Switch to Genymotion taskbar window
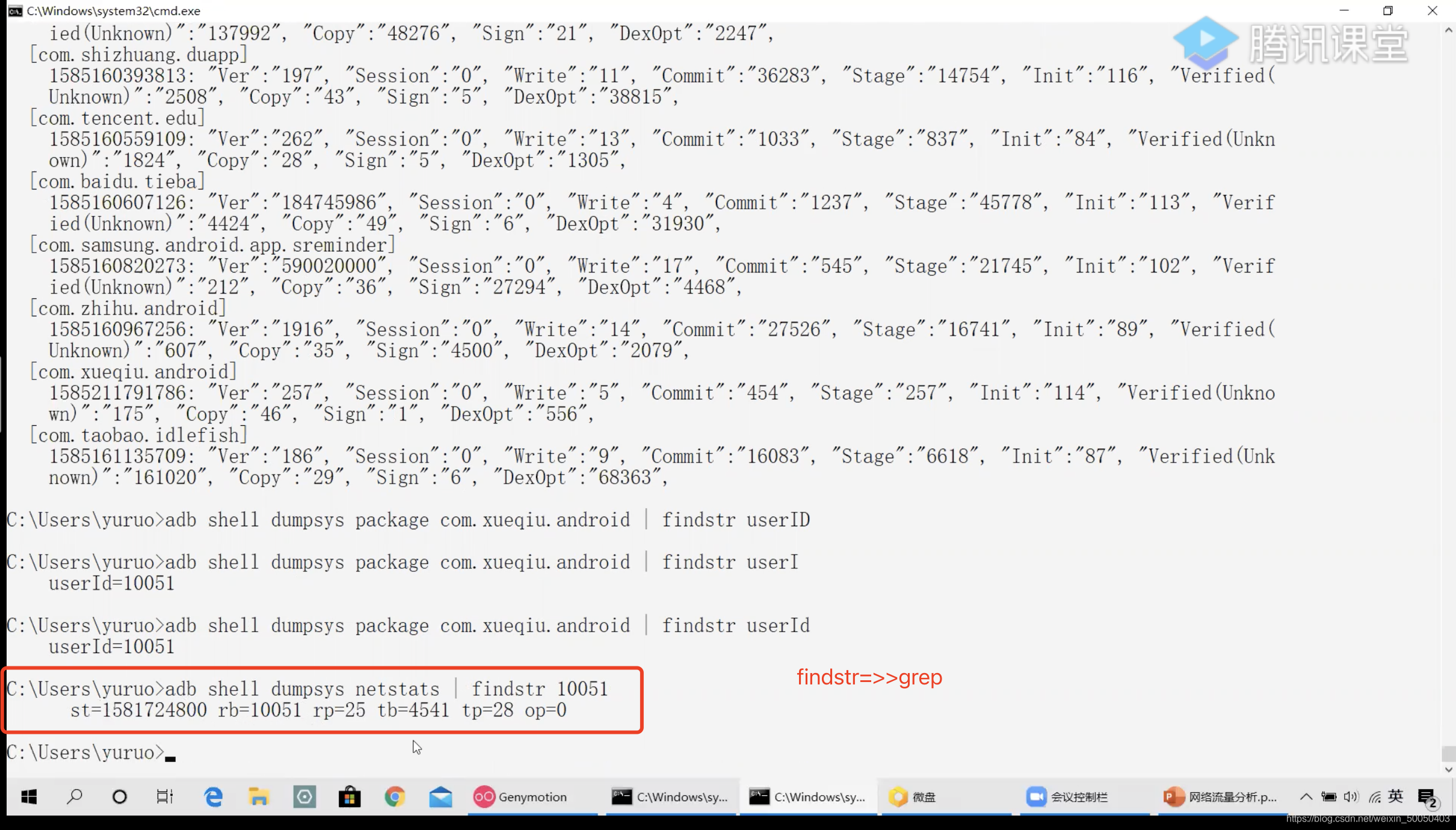1456x830 pixels. point(521,797)
